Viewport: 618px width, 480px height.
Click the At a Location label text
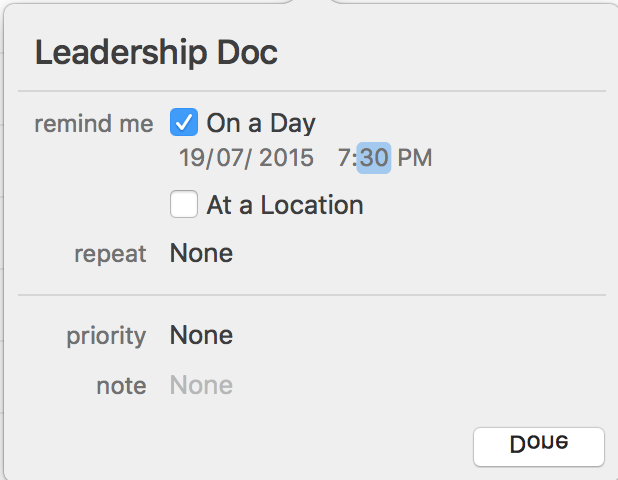pyautogui.click(x=285, y=205)
